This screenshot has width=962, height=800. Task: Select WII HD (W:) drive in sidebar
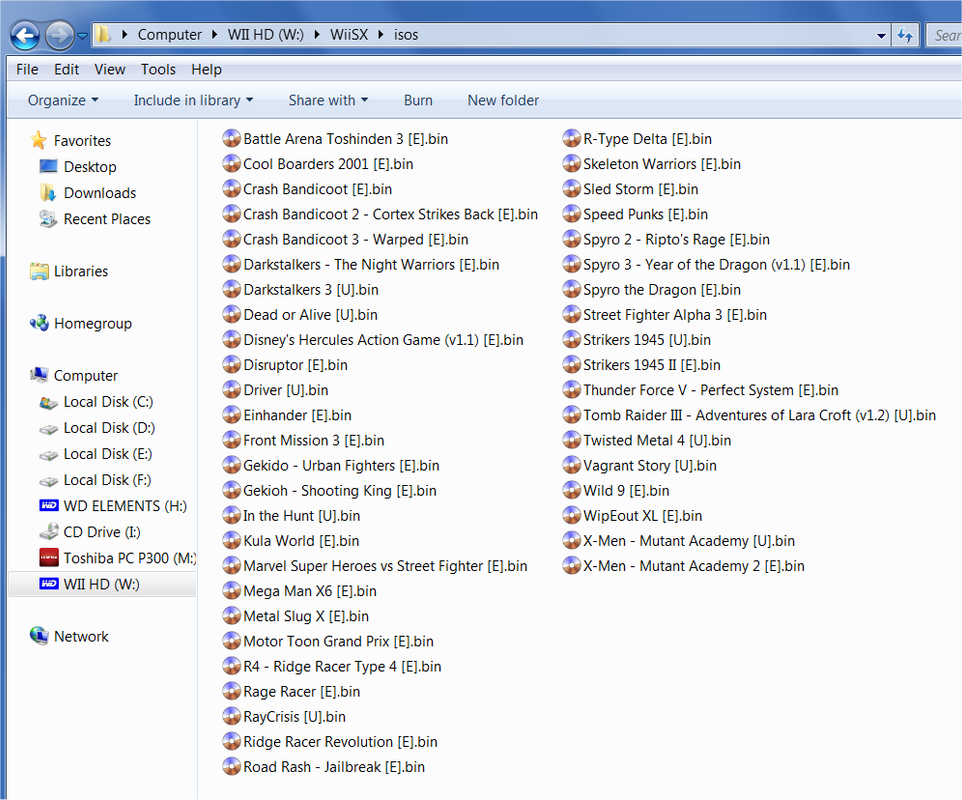point(101,584)
